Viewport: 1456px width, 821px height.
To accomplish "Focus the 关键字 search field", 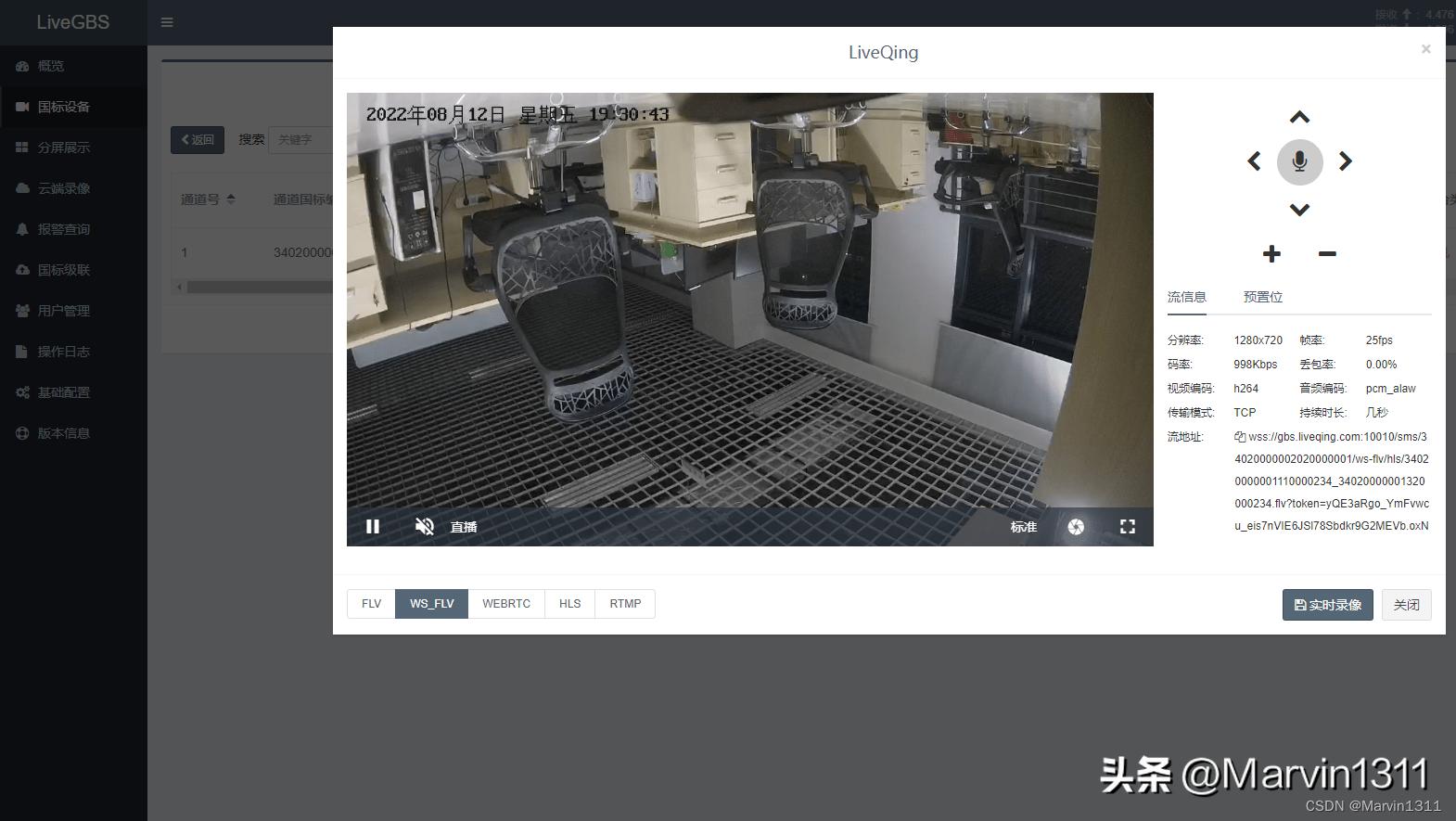I will (x=300, y=140).
